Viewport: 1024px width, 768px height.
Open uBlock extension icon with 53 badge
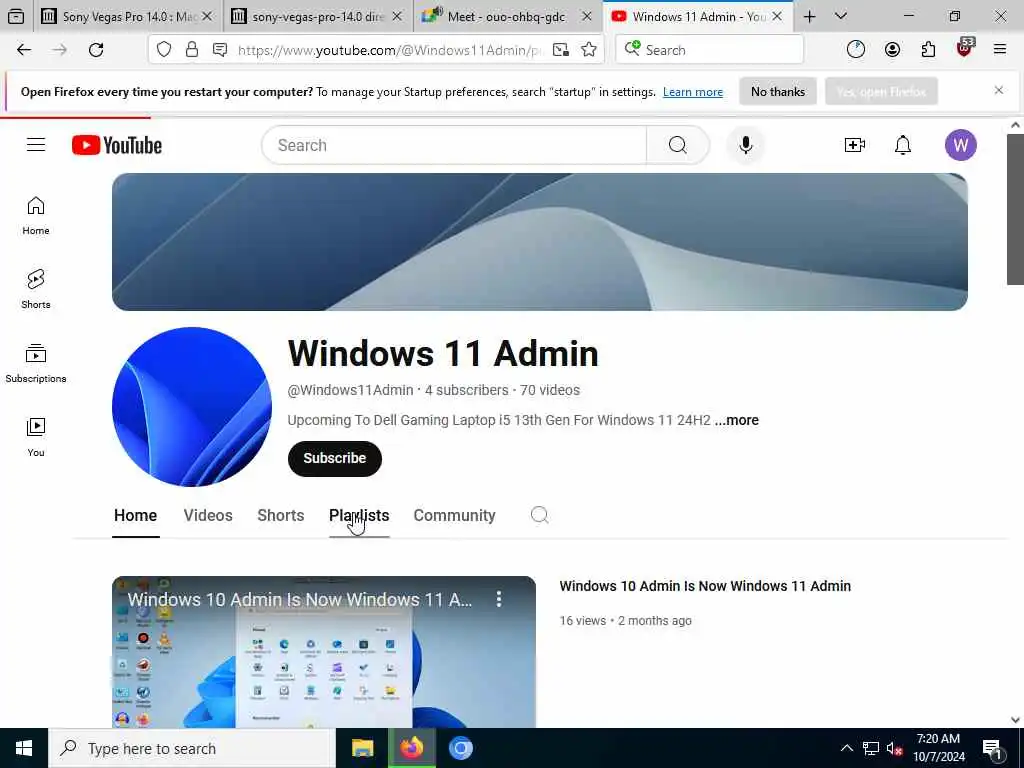pyautogui.click(x=965, y=48)
